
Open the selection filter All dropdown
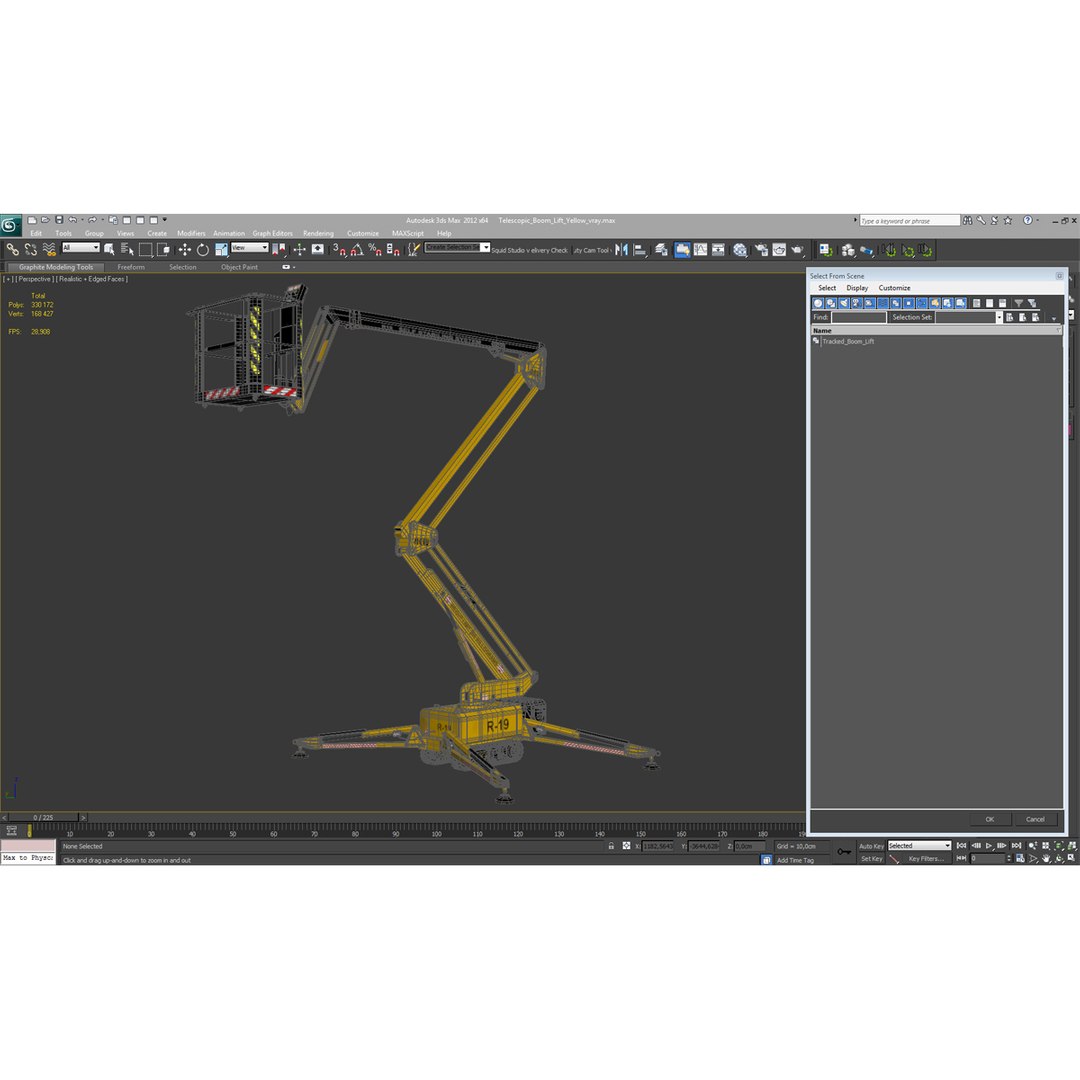81,247
